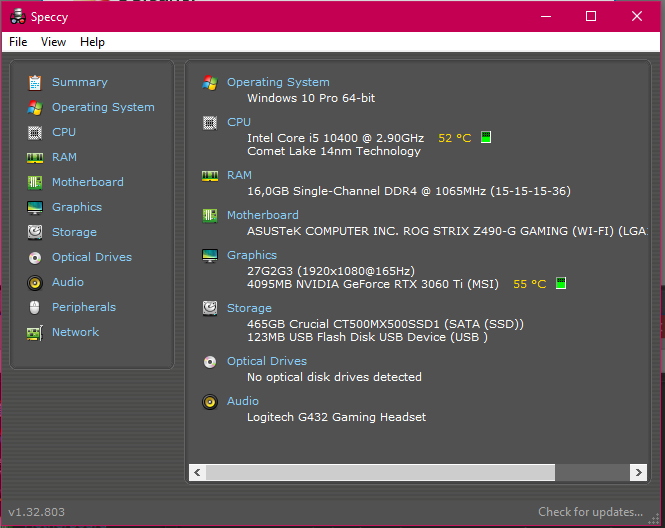
Task: Click the Logitech G432 Gaming Headset text
Action: [336, 417]
